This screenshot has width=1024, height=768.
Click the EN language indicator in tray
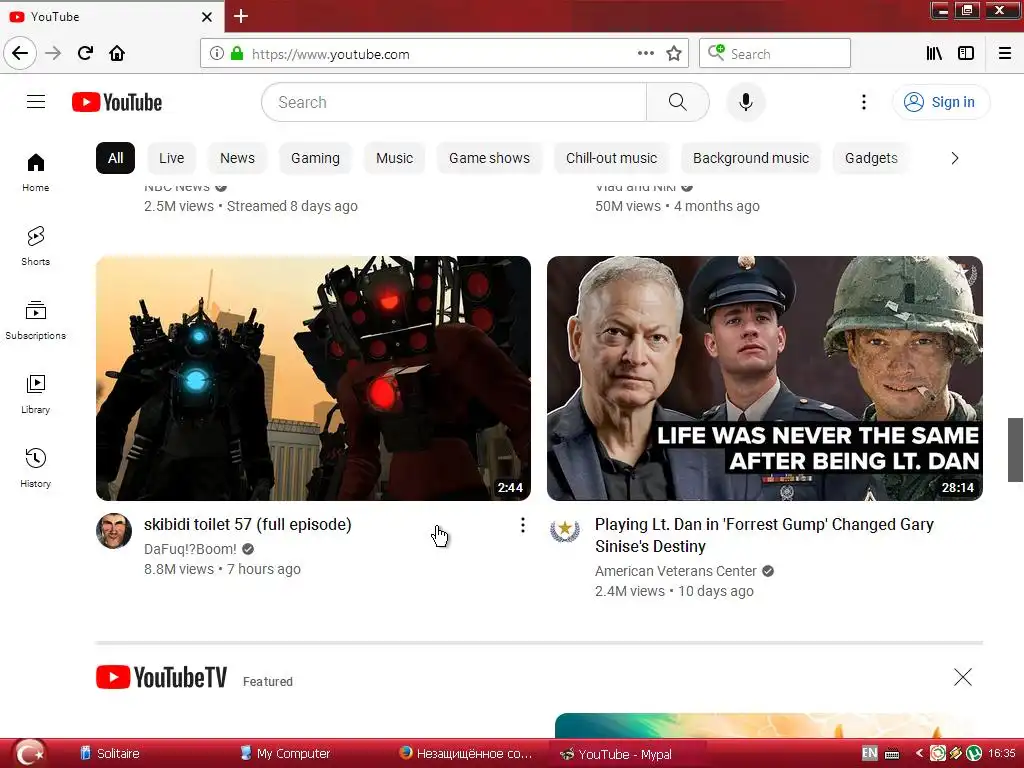coord(870,753)
